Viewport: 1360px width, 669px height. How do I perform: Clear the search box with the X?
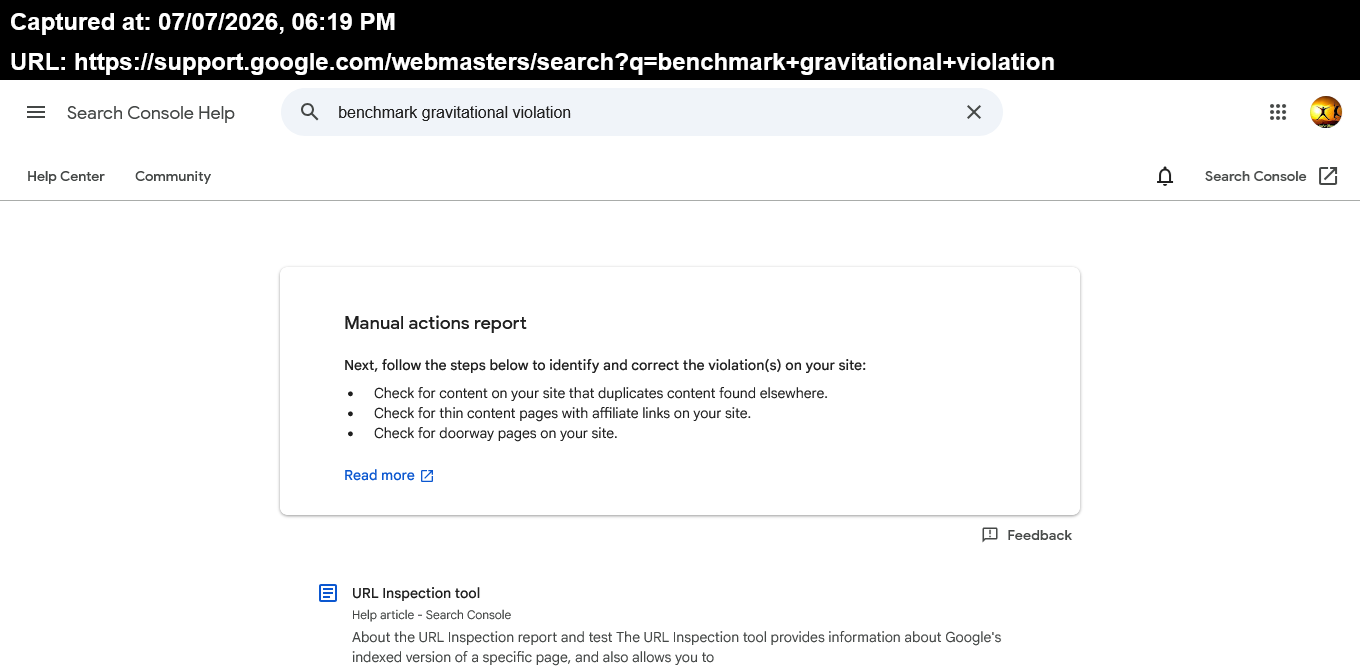974,112
